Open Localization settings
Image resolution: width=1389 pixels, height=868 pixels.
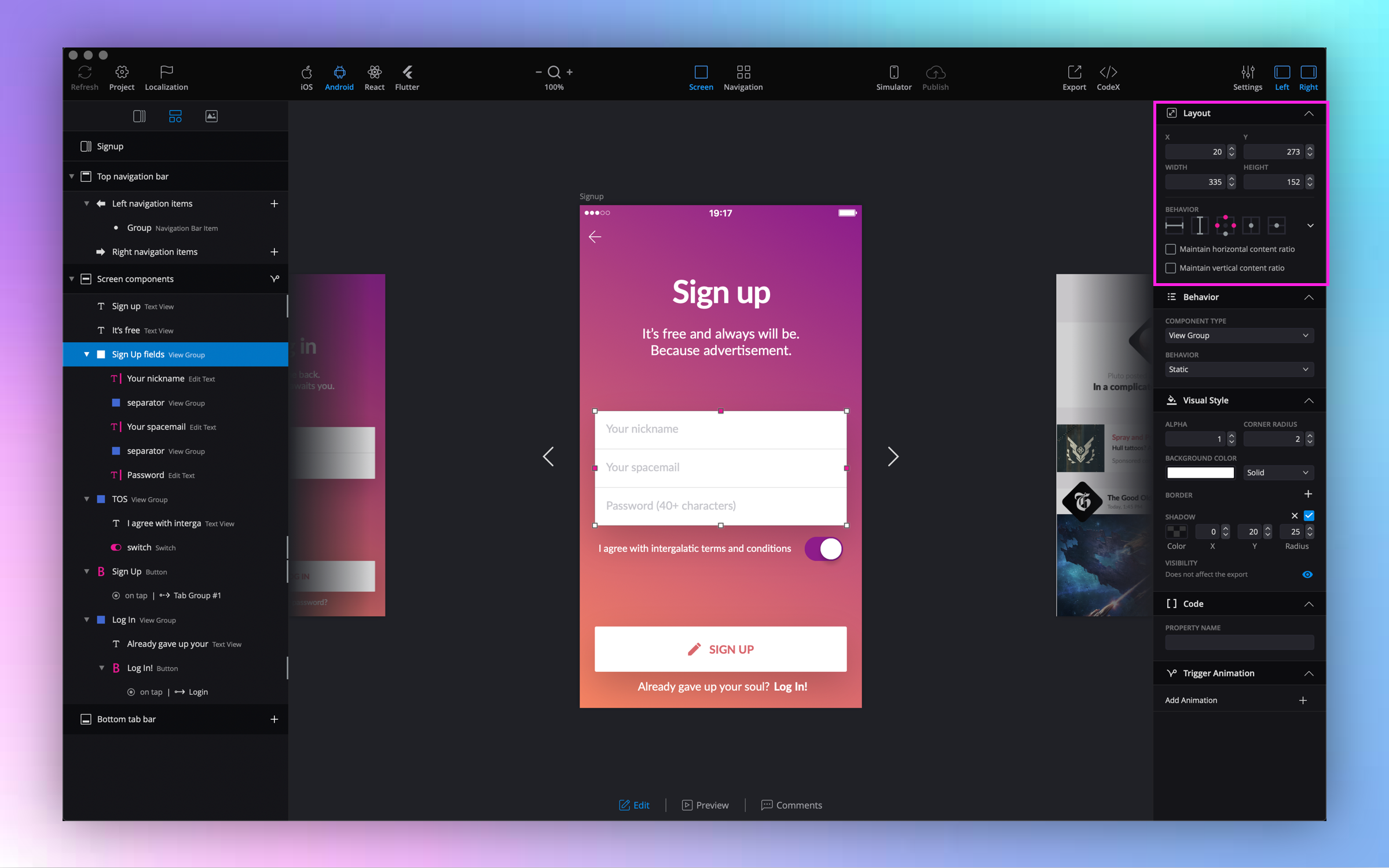tap(166, 77)
